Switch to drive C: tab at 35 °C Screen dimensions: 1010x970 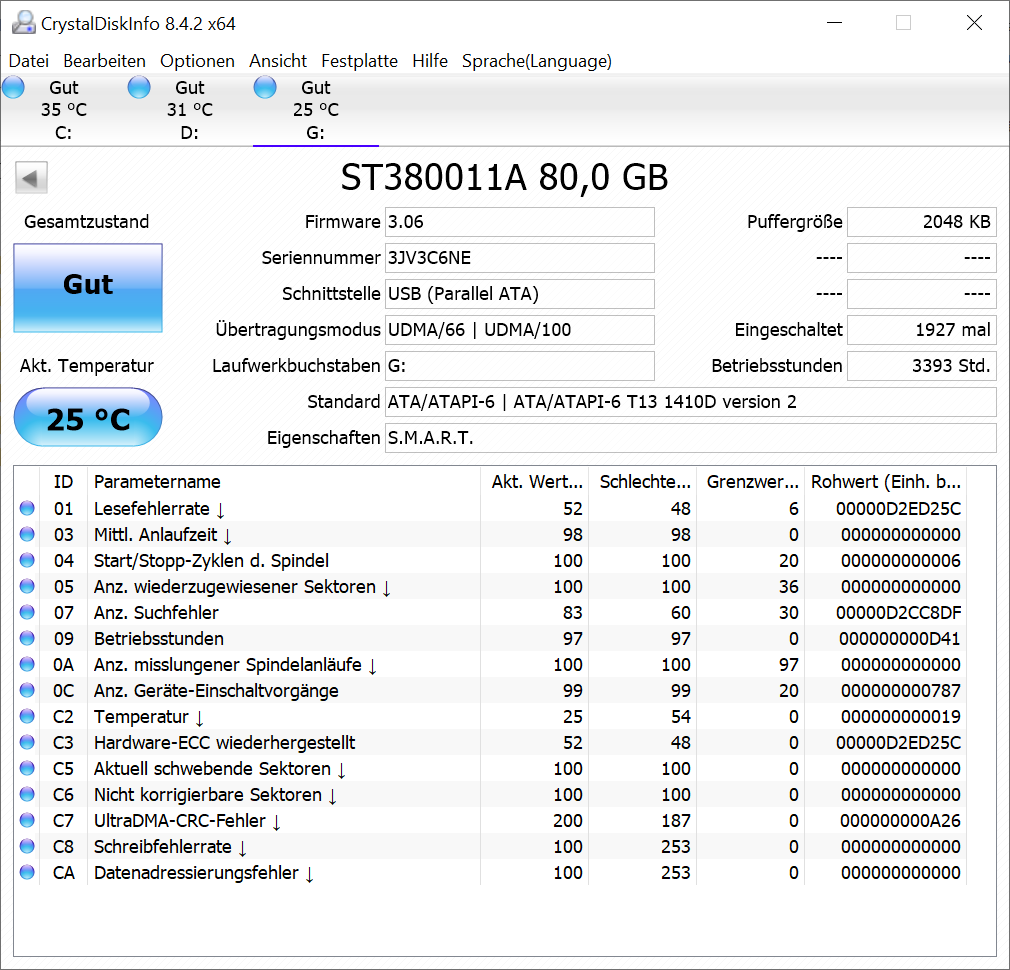click(x=64, y=110)
